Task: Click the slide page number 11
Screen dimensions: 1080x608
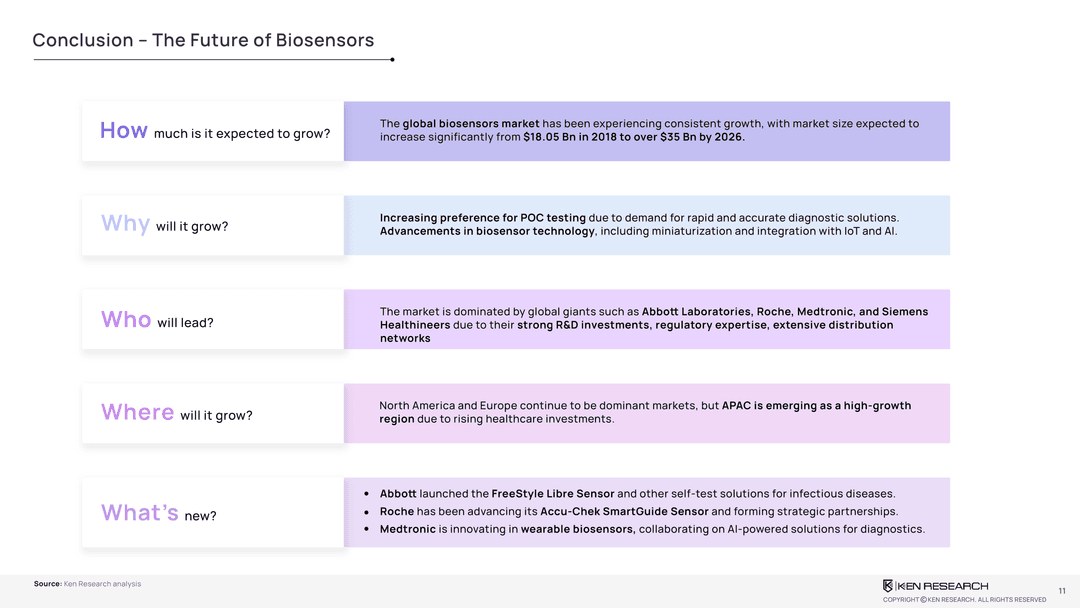Action: (x=1061, y=590)
